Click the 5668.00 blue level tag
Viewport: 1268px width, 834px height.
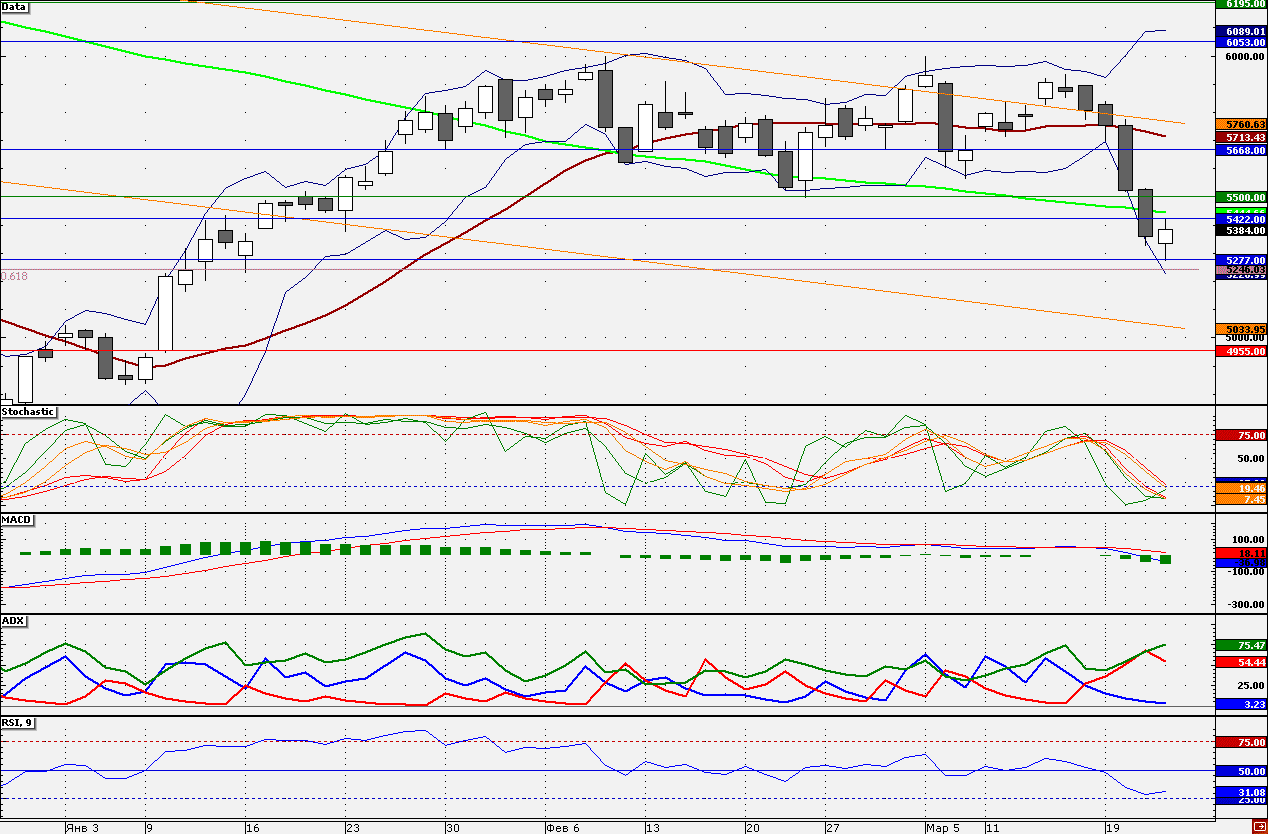coord(1241,150)
